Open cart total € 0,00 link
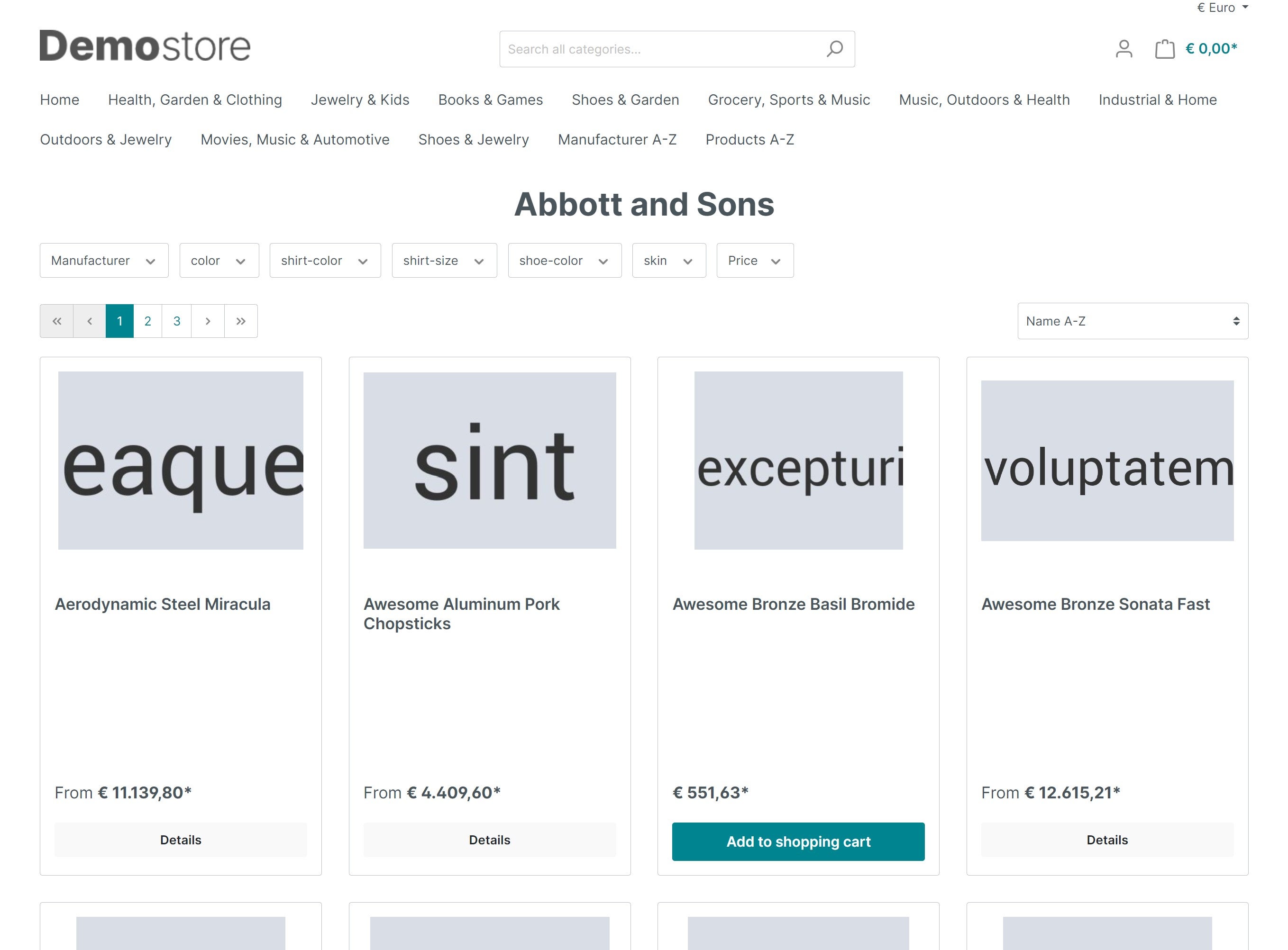The height and width of the screenshot is (950, 1288). pyautogui.click(x=1211, y=49)
